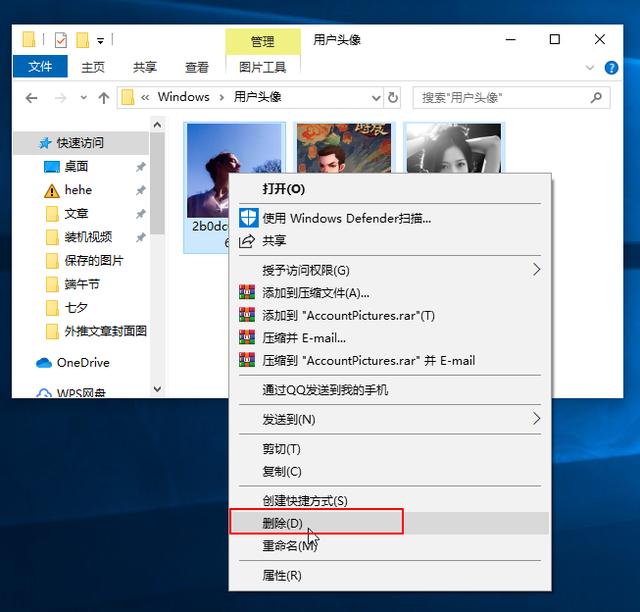The image size is (640, 612).
Task: Click navigation pane scroll up arrow
Action: point(158,125)
